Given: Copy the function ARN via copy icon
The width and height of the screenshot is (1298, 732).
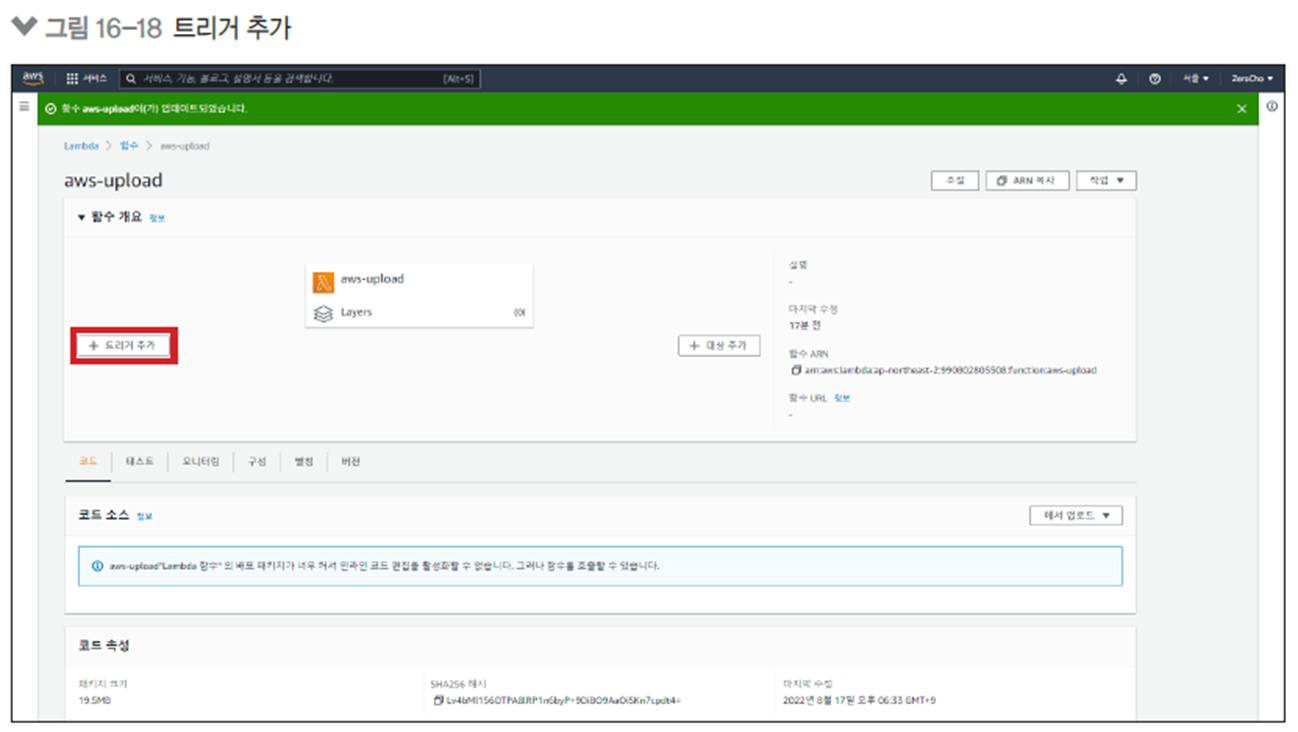Looking at the screenshot, I should [794, 370].
